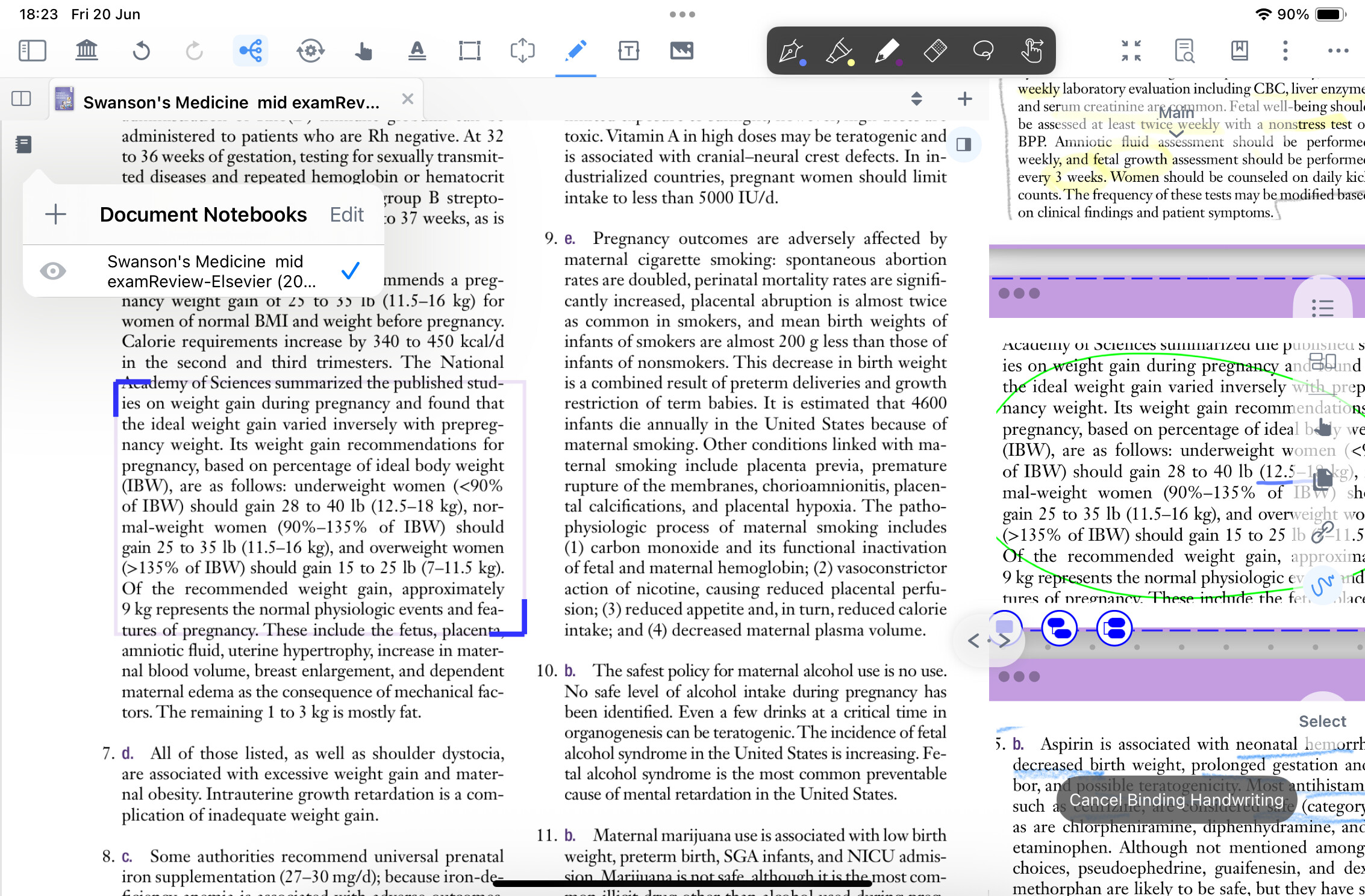Toggle the split view icon beside tab
The image size is (1365, 896).
pos(21,98)
